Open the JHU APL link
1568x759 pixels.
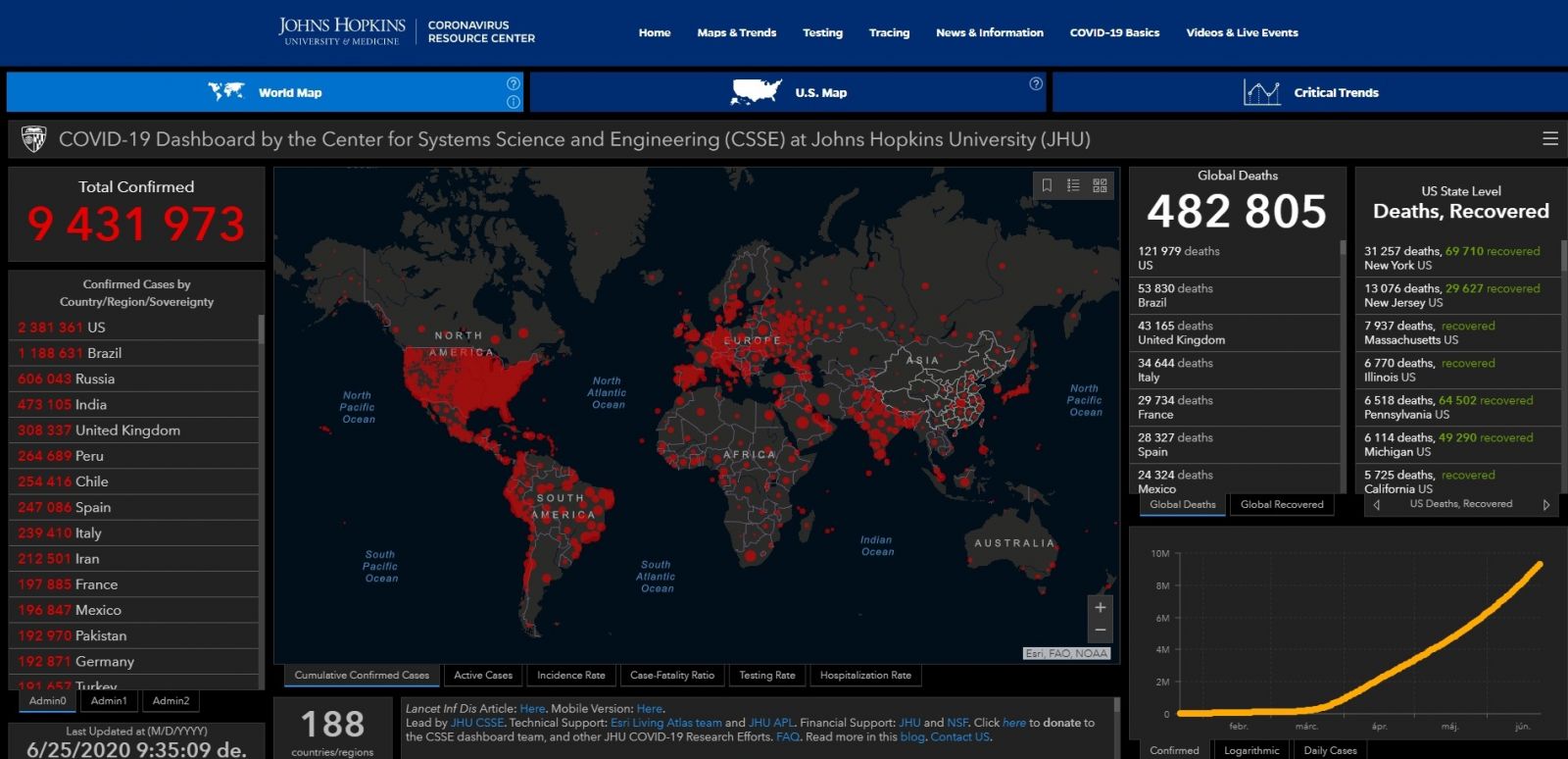point(771,723)
